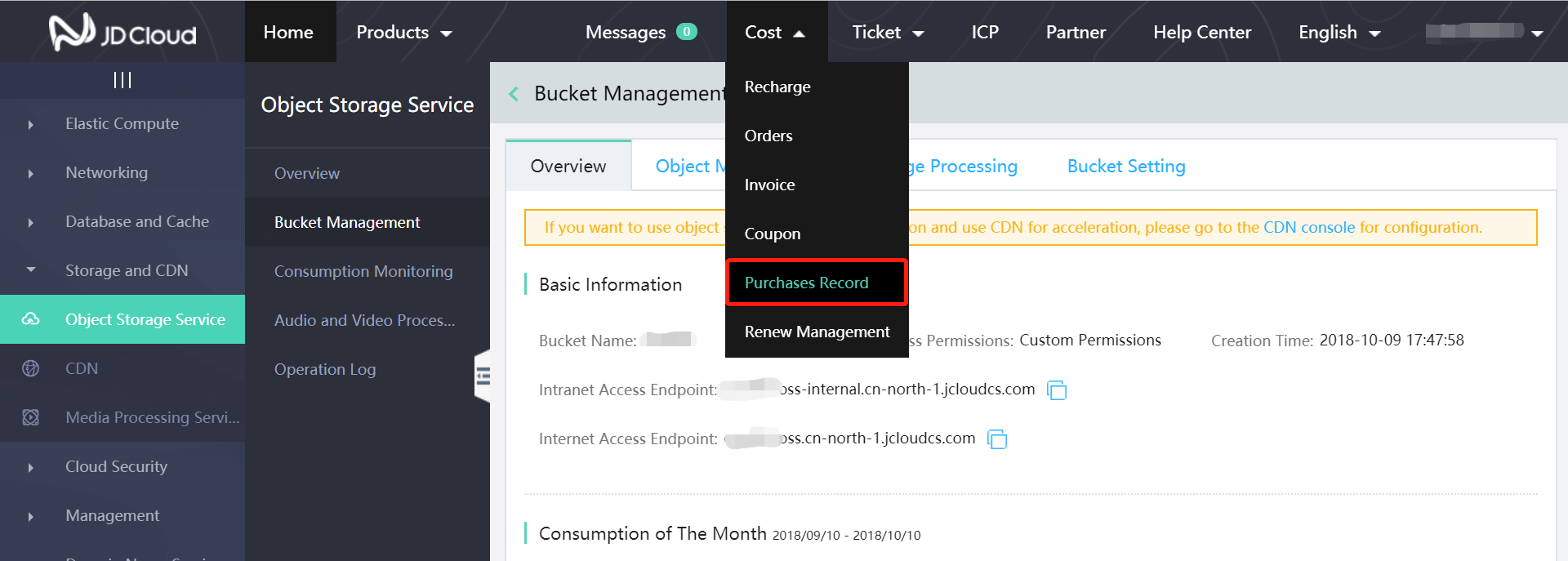Select Coupon from Cost menu
The height and width of the screenshot is (561, 1568).
[x=817, y=234]
